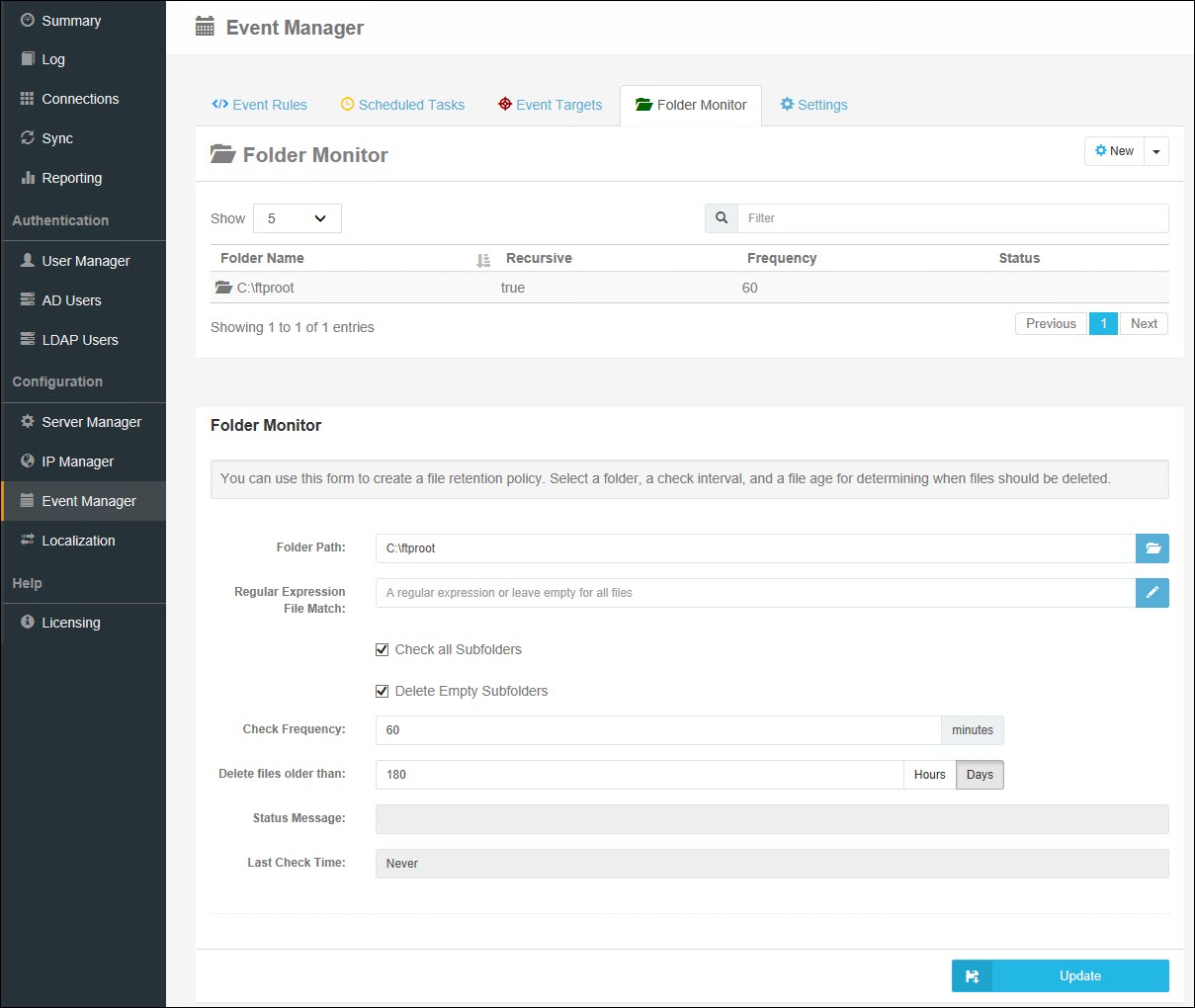Select the Sync icon in the sidebar

(x=27, y=138)
